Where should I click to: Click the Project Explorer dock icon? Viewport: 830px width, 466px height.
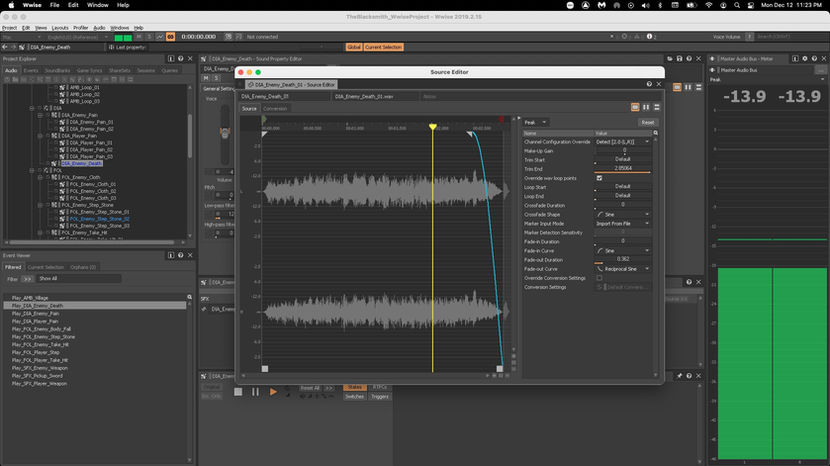171,59
